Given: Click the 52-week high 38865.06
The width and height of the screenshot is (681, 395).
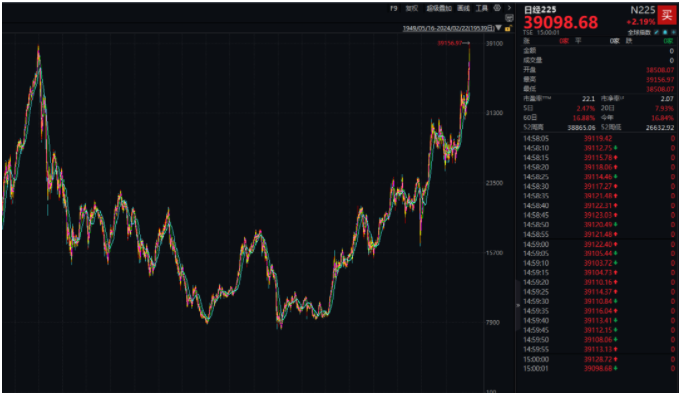Looking at the screenshot, I should (x=581, y=127).
